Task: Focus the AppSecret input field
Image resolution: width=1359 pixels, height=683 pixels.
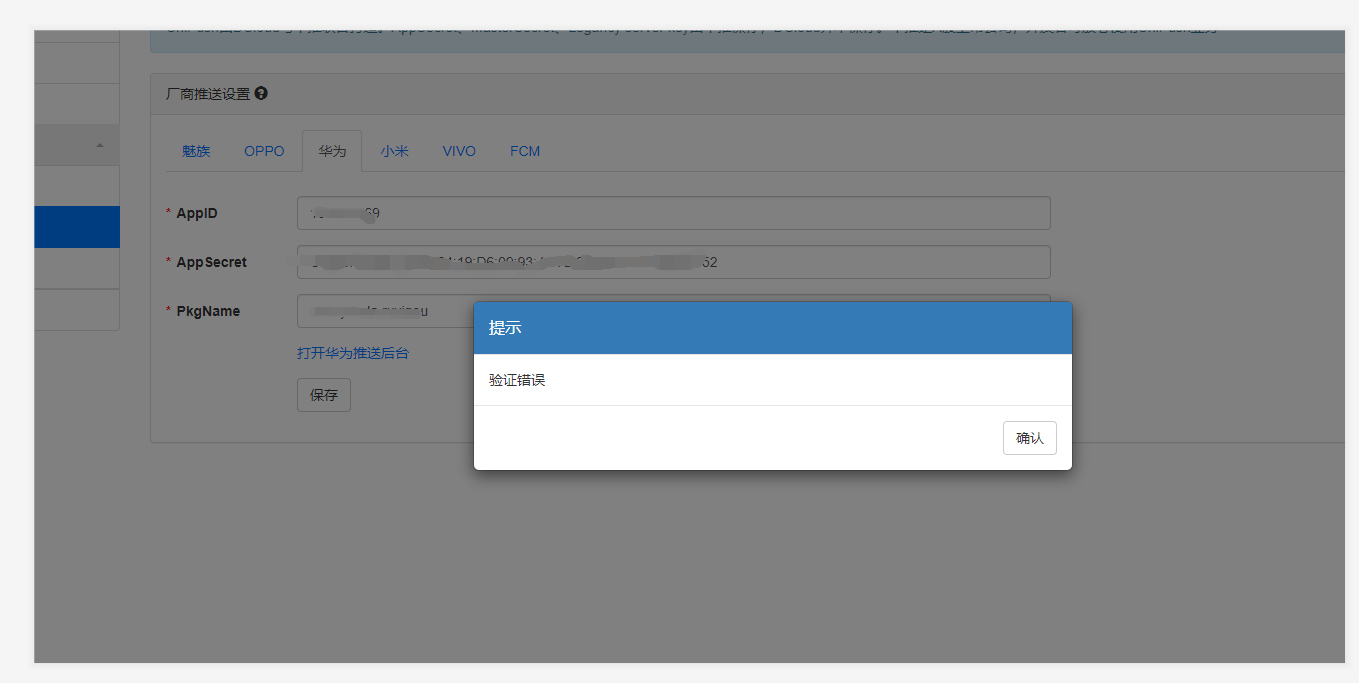Action: (x=673, y=262)
